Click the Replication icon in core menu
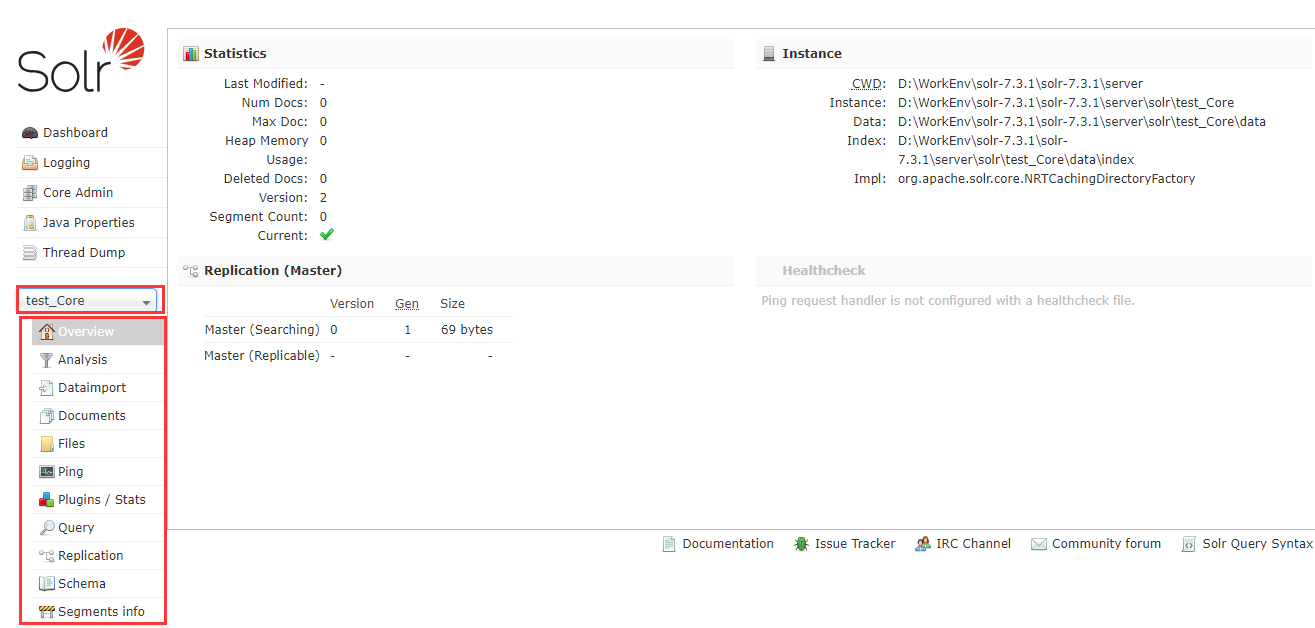 tap(47, 556)
